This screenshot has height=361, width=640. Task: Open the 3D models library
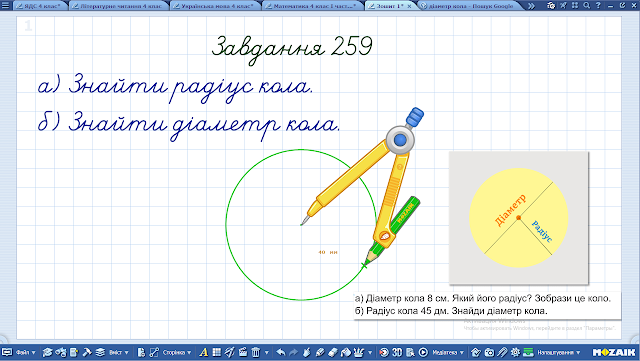click(397, 352)
